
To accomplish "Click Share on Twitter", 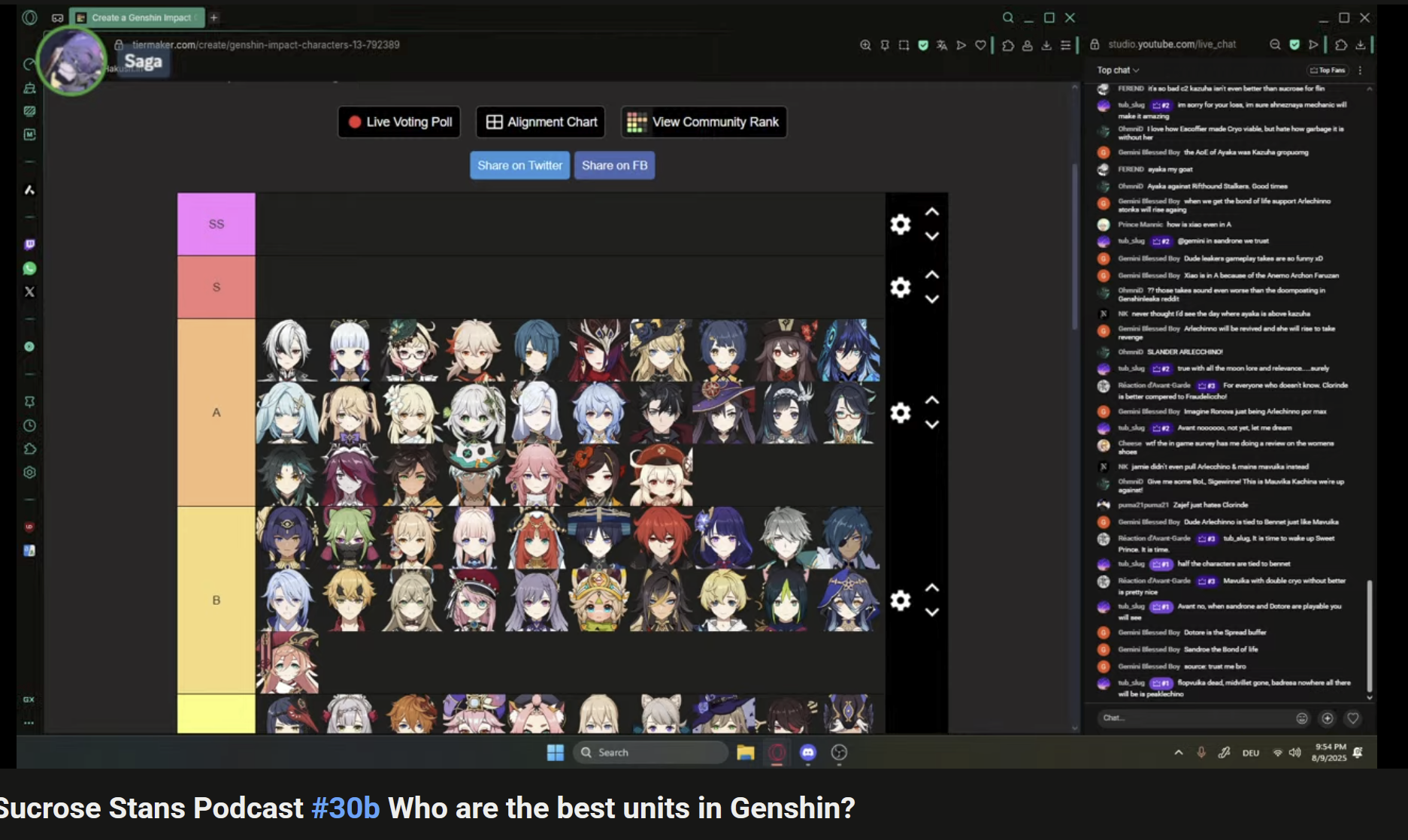I will pos(519,165).
